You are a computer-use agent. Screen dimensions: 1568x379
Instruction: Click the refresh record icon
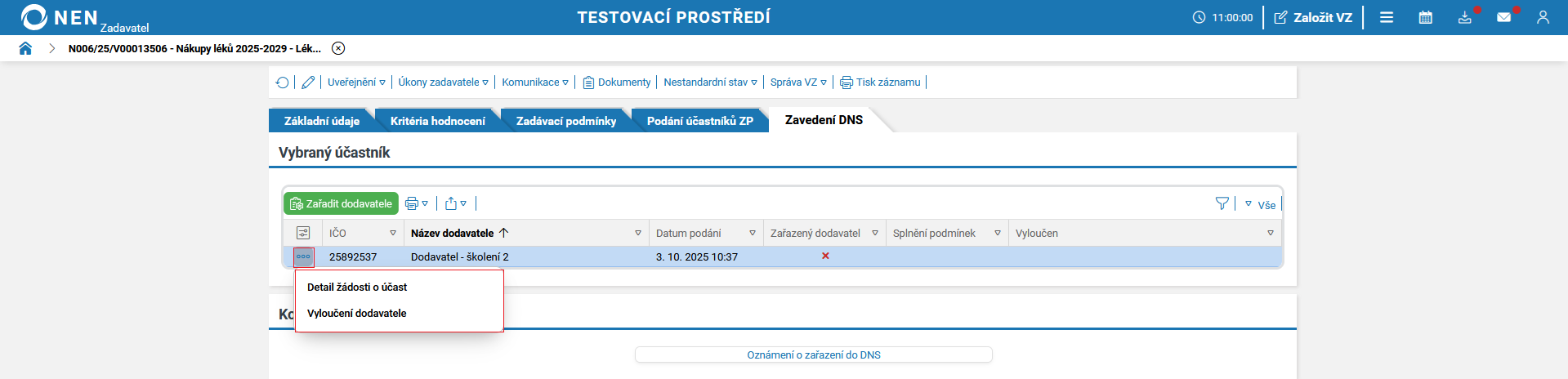click(282, 82)
